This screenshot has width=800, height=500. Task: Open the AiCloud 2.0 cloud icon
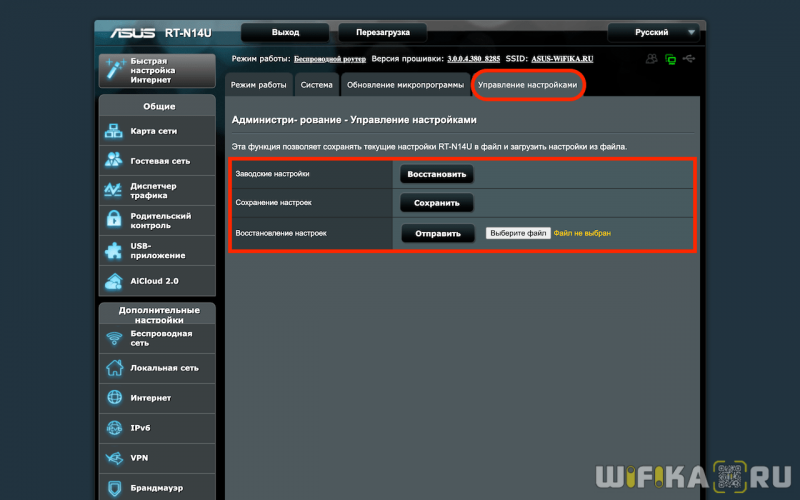pos(113,281)
